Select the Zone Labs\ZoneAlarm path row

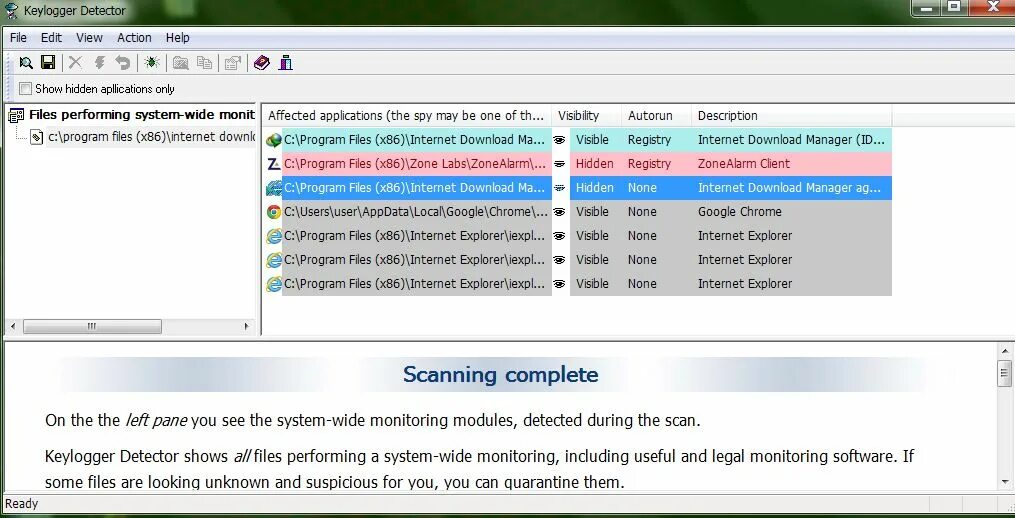click(x=416, y=164)
